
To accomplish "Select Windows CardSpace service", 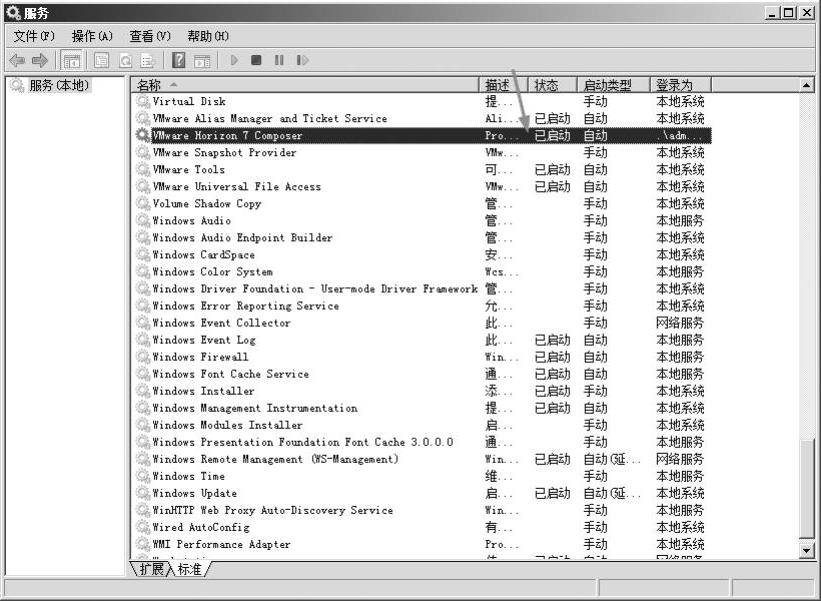I will pyautogui.click(x=421, y=254).
